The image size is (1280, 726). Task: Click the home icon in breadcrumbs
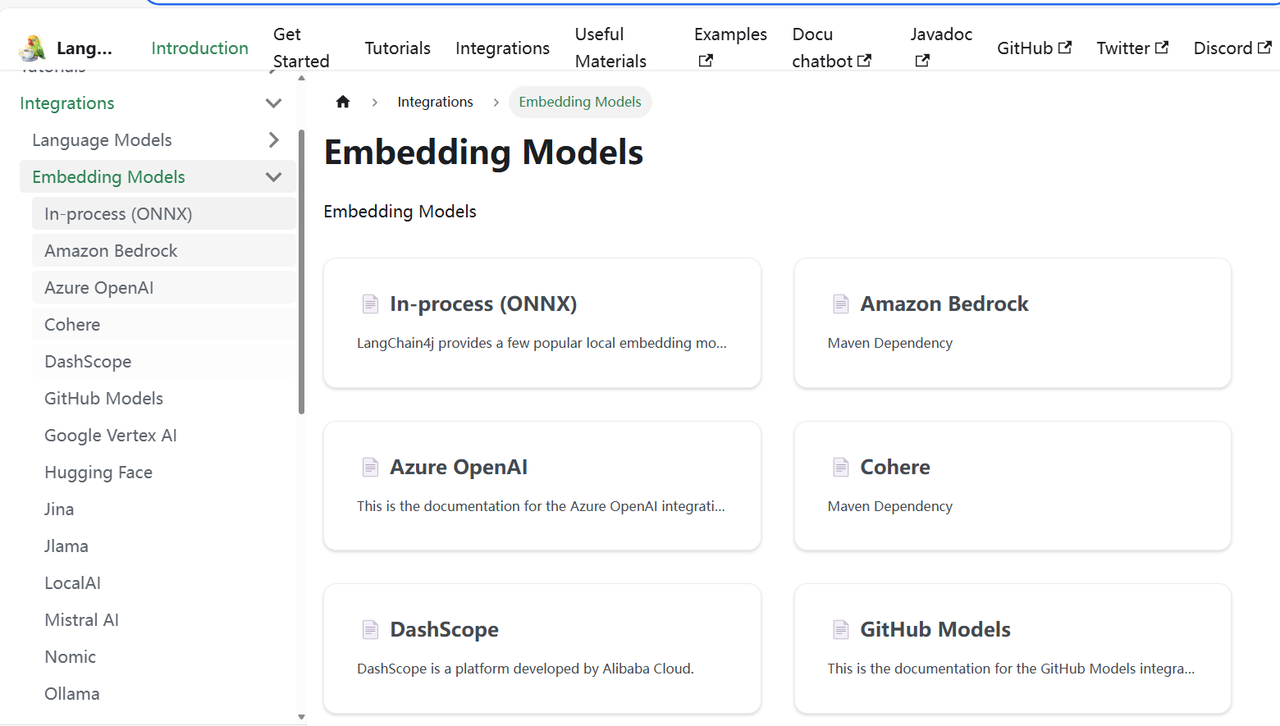[x=343, y=102]
